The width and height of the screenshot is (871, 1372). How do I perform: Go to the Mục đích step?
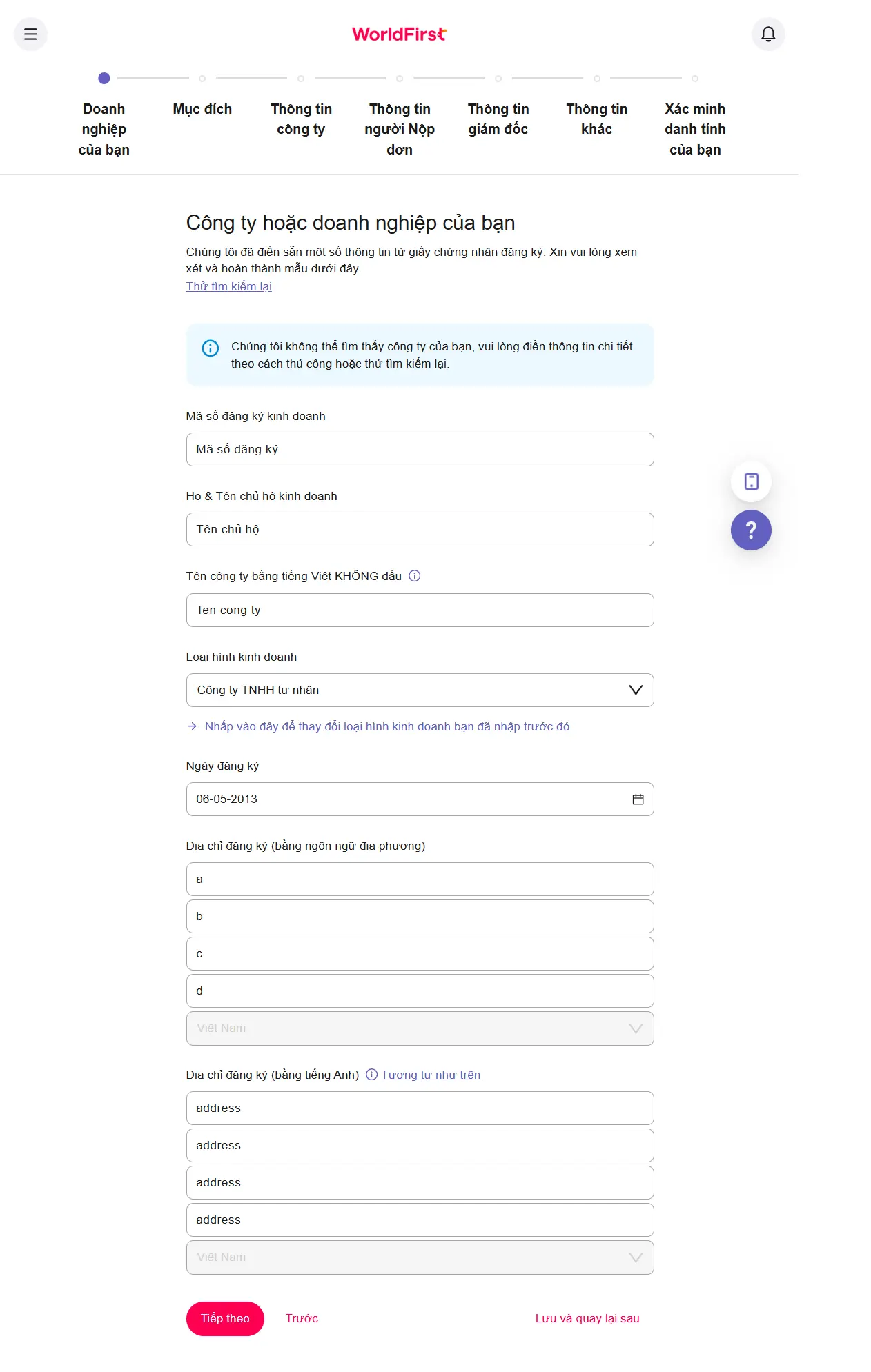pyautogui.click(x=202, y=109)
